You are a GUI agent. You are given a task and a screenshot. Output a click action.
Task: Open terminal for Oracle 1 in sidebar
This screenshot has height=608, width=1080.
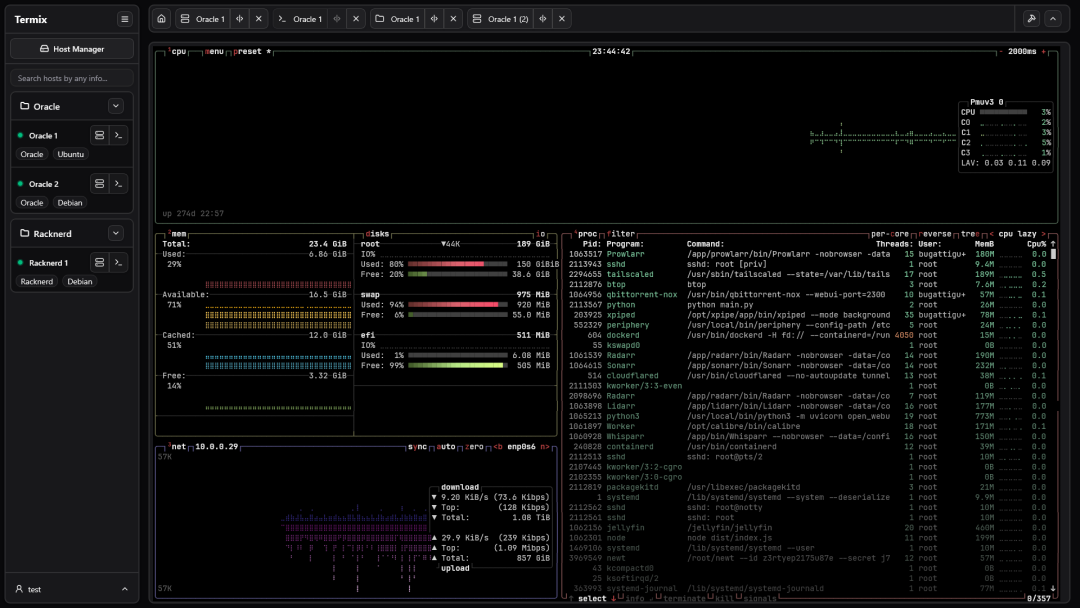(119, 135)
